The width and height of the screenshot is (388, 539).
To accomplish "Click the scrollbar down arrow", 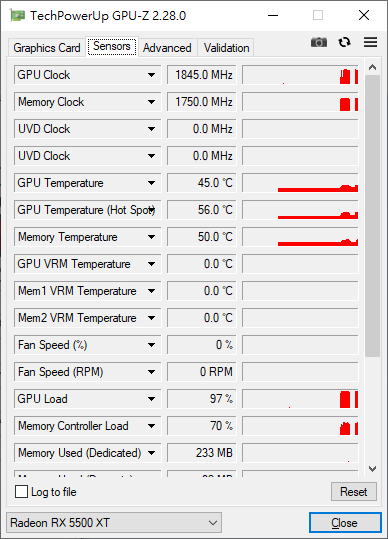I will pyautogui.click(x=373, y=469).
